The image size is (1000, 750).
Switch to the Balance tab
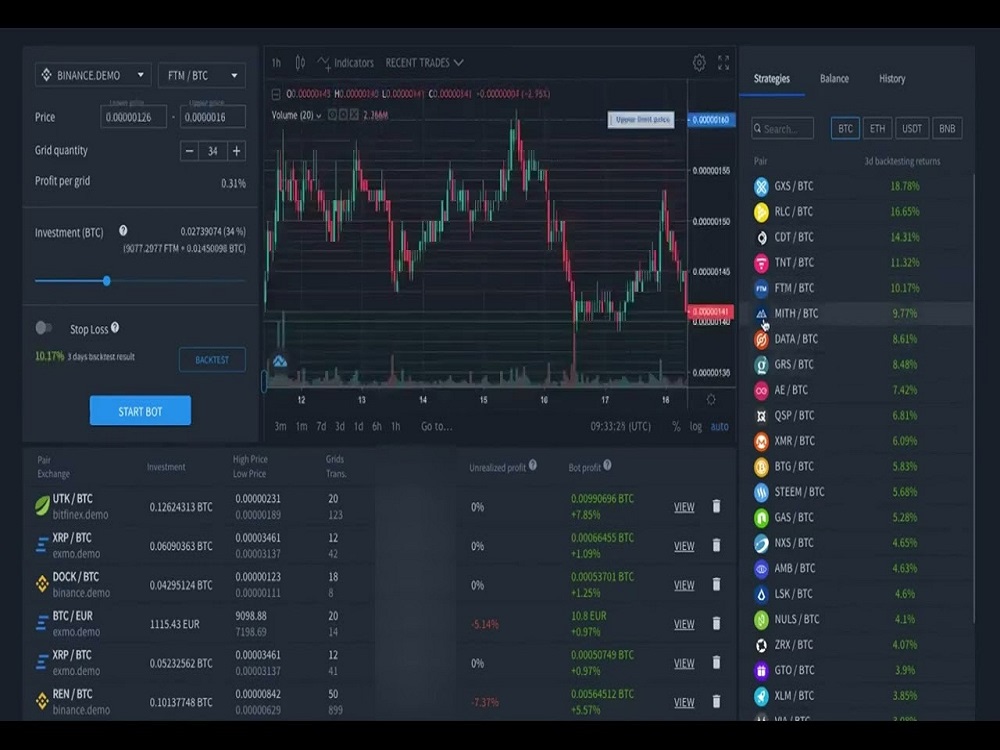[x=834, y=78]
